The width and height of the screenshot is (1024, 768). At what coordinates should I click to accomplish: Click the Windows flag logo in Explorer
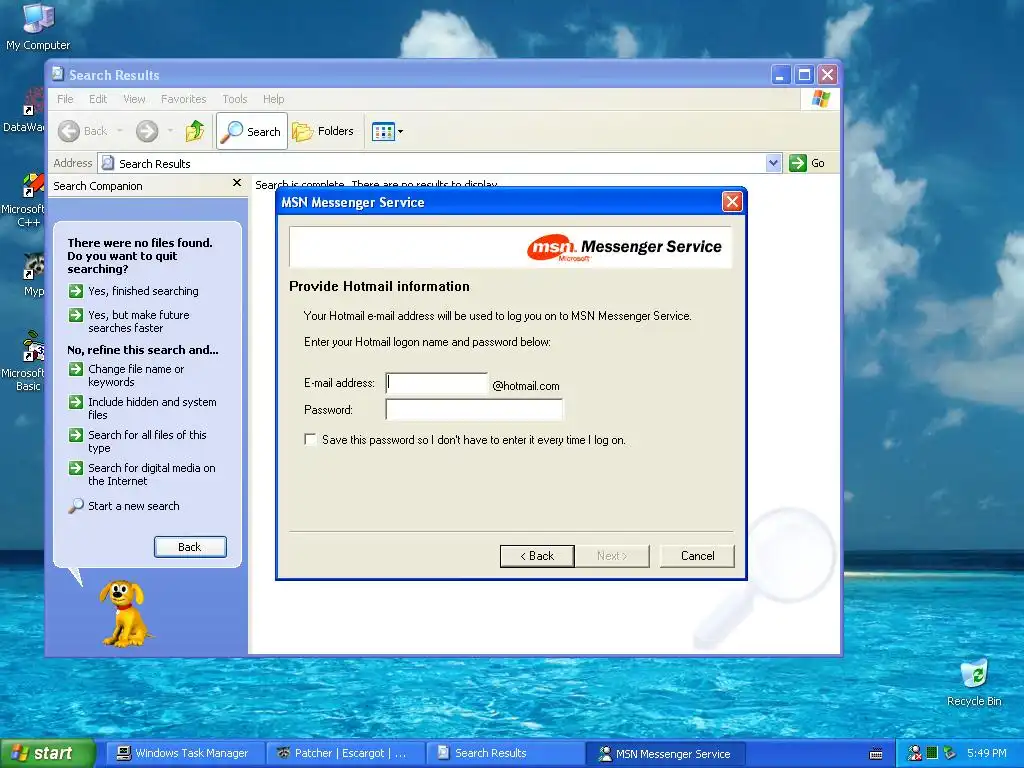[x=820, y=99]
